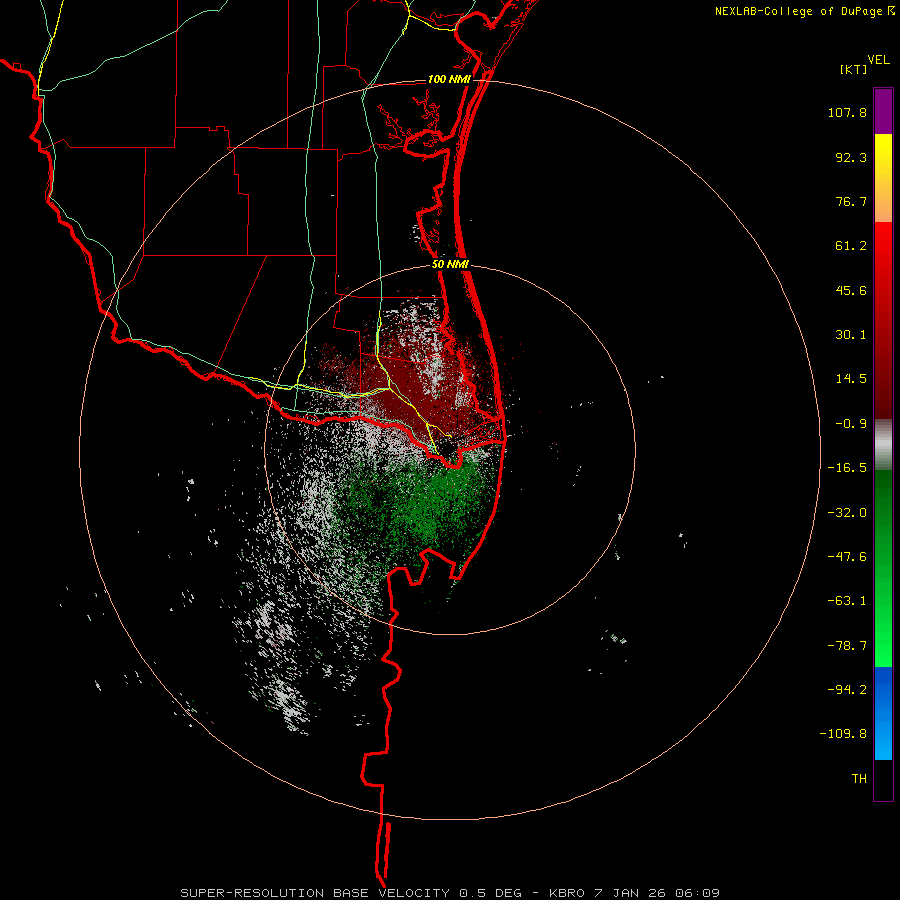Click the 107.8 legend value
The image size is (900, 900).
847,112
